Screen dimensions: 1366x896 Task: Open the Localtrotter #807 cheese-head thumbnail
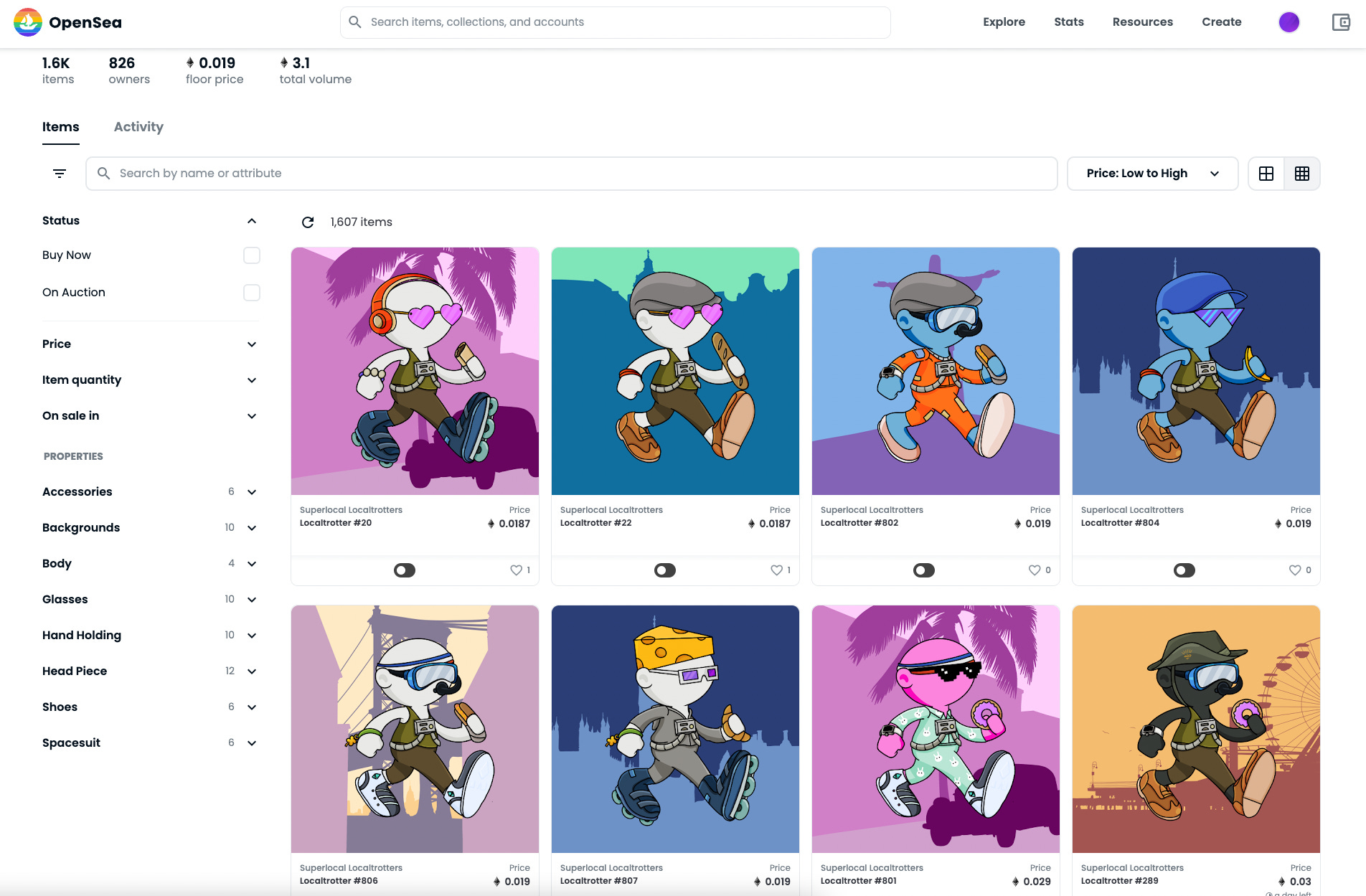point(675,729)
